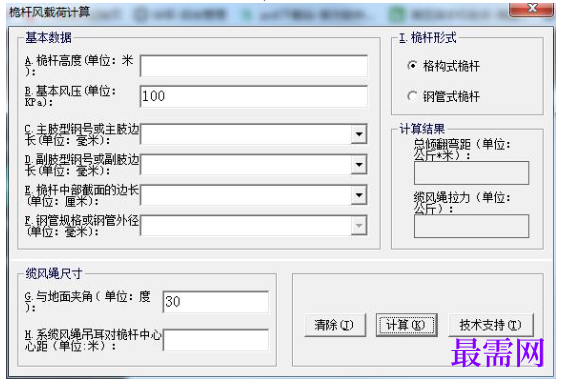
Task: Click the 最需网 watermark logo
Action: point(498,353)
